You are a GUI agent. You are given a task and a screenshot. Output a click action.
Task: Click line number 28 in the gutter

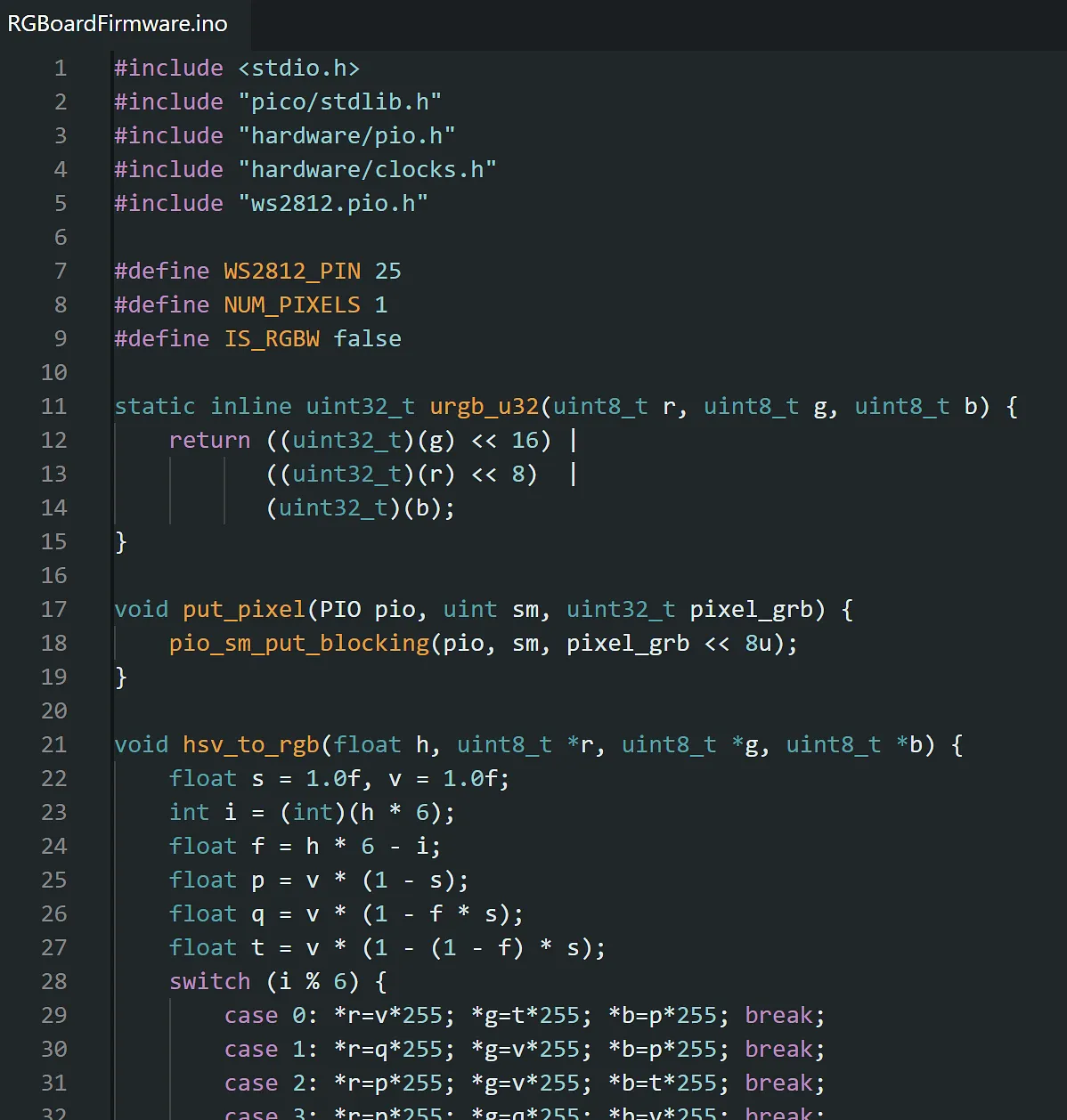tap(54, 982)
